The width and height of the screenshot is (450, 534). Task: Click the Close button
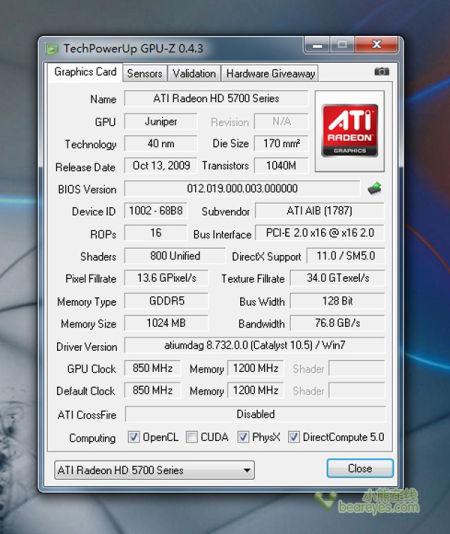360,469
